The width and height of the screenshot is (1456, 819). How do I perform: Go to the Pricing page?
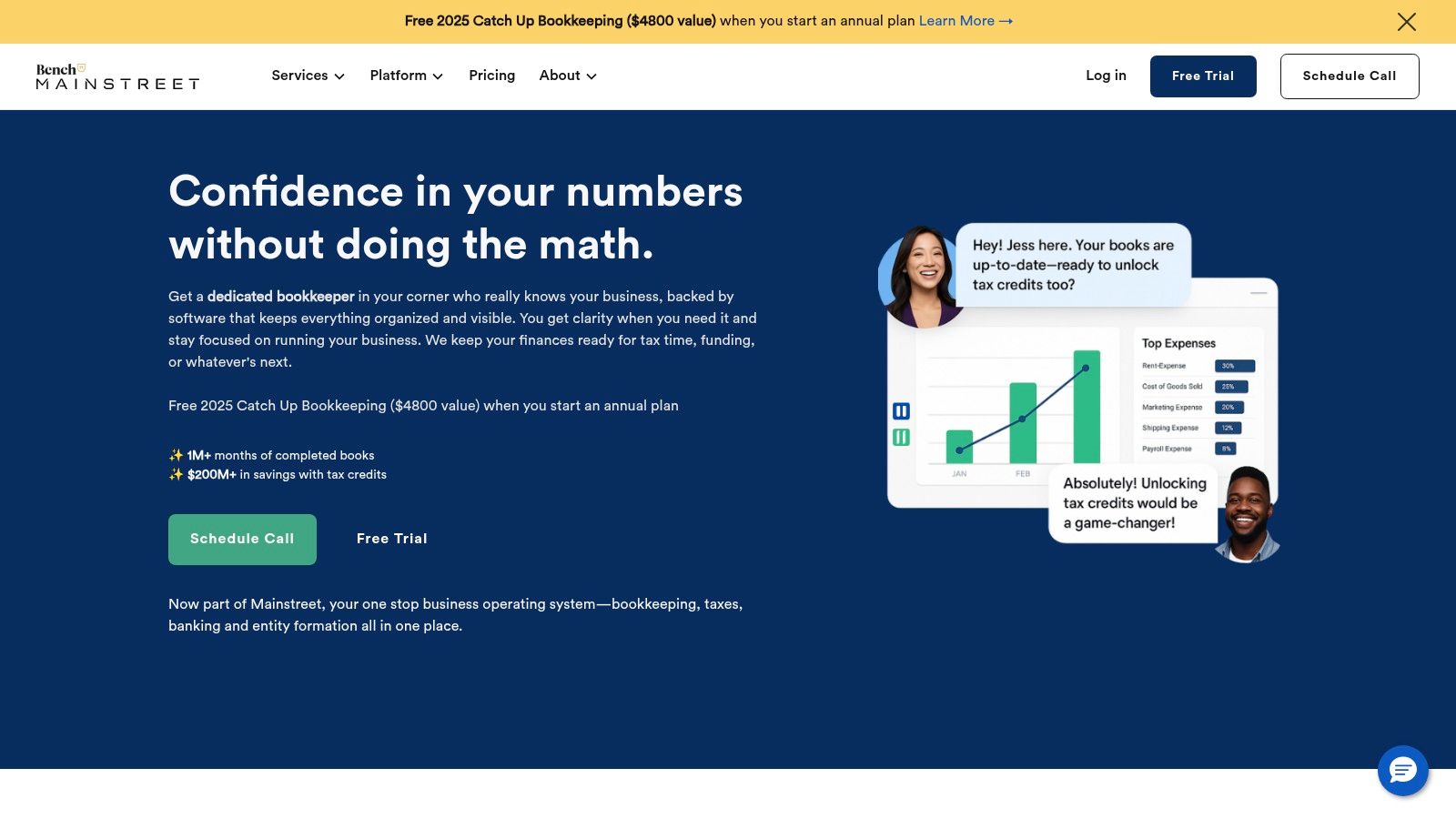(491, 76)
